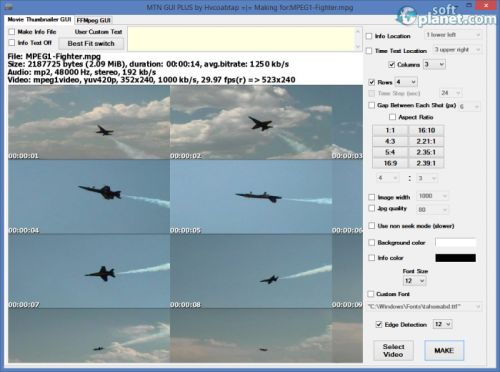Click the white Background color swatch
This screenshot has height=372, width=500.
point(455,242)
